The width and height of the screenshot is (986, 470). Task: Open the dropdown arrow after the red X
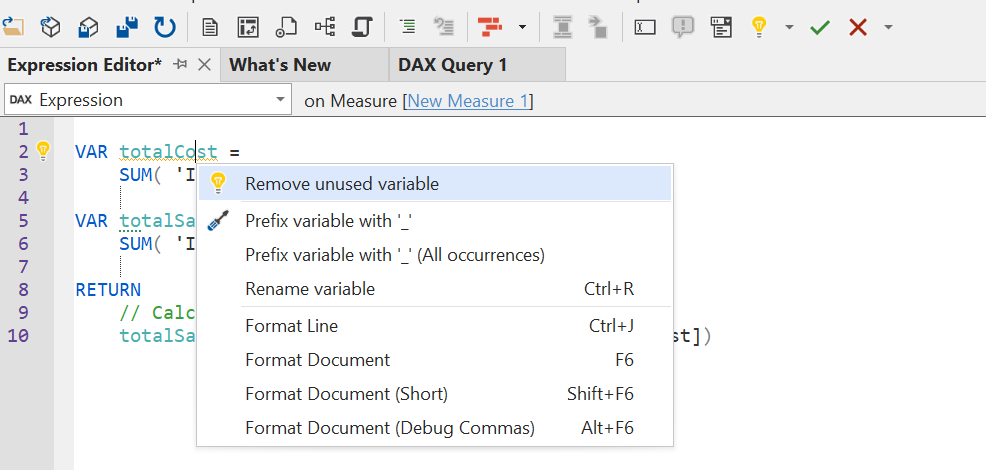pos(888,27)
